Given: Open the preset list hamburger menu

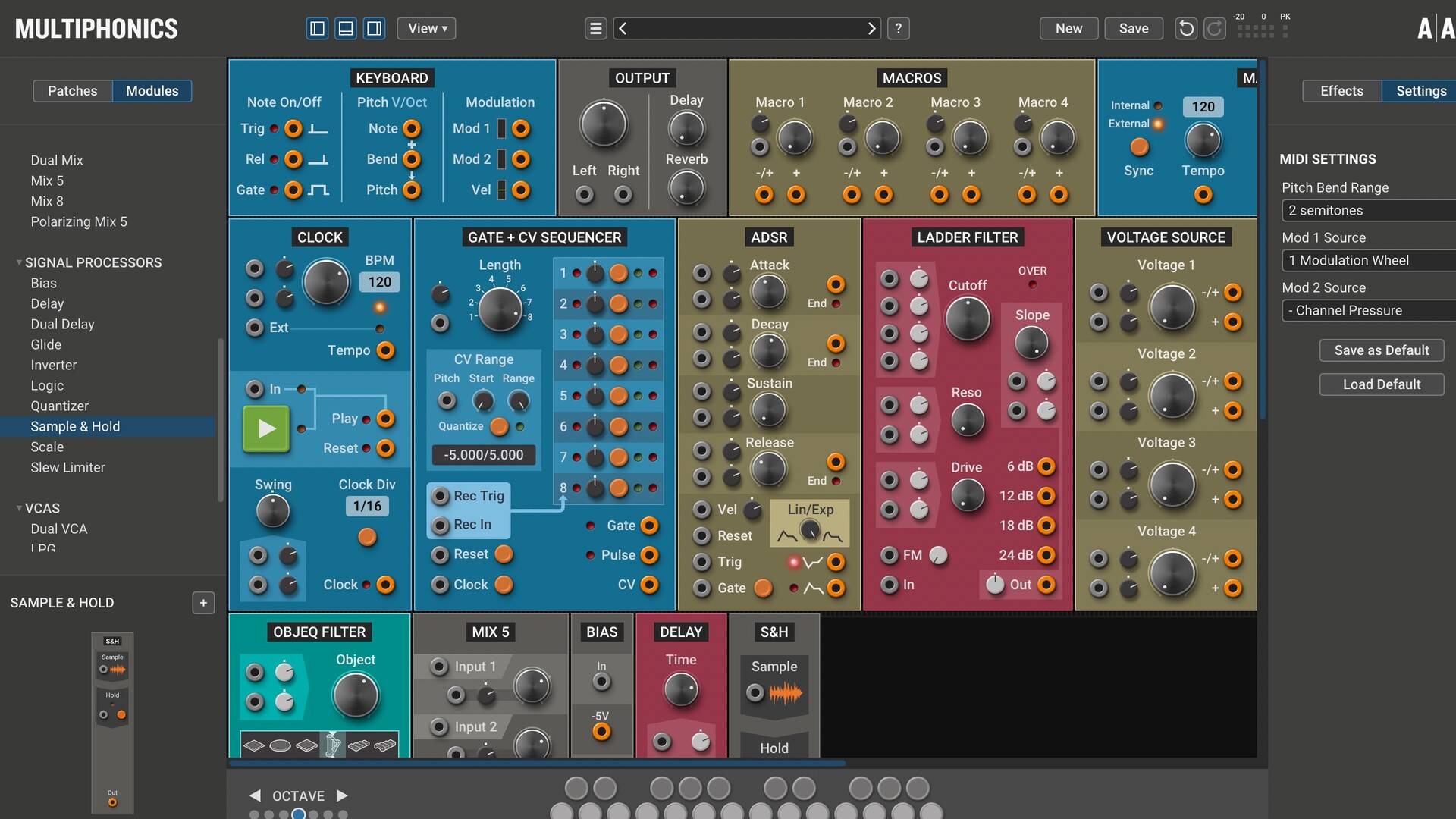Looking at the screenshot, I should tap(596, 29).
